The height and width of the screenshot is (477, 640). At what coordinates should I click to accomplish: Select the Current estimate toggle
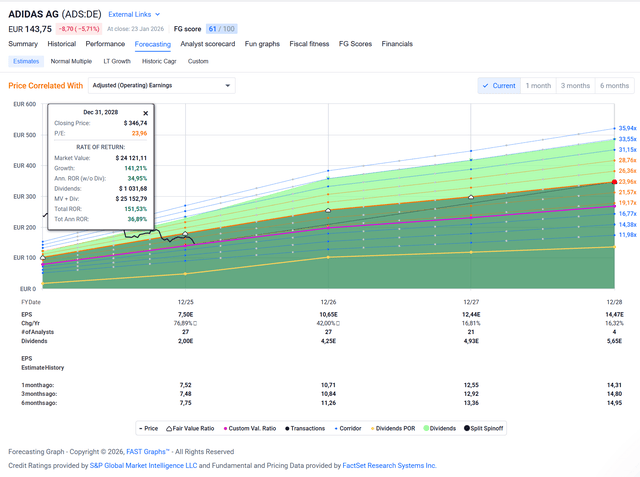(499, 86)
